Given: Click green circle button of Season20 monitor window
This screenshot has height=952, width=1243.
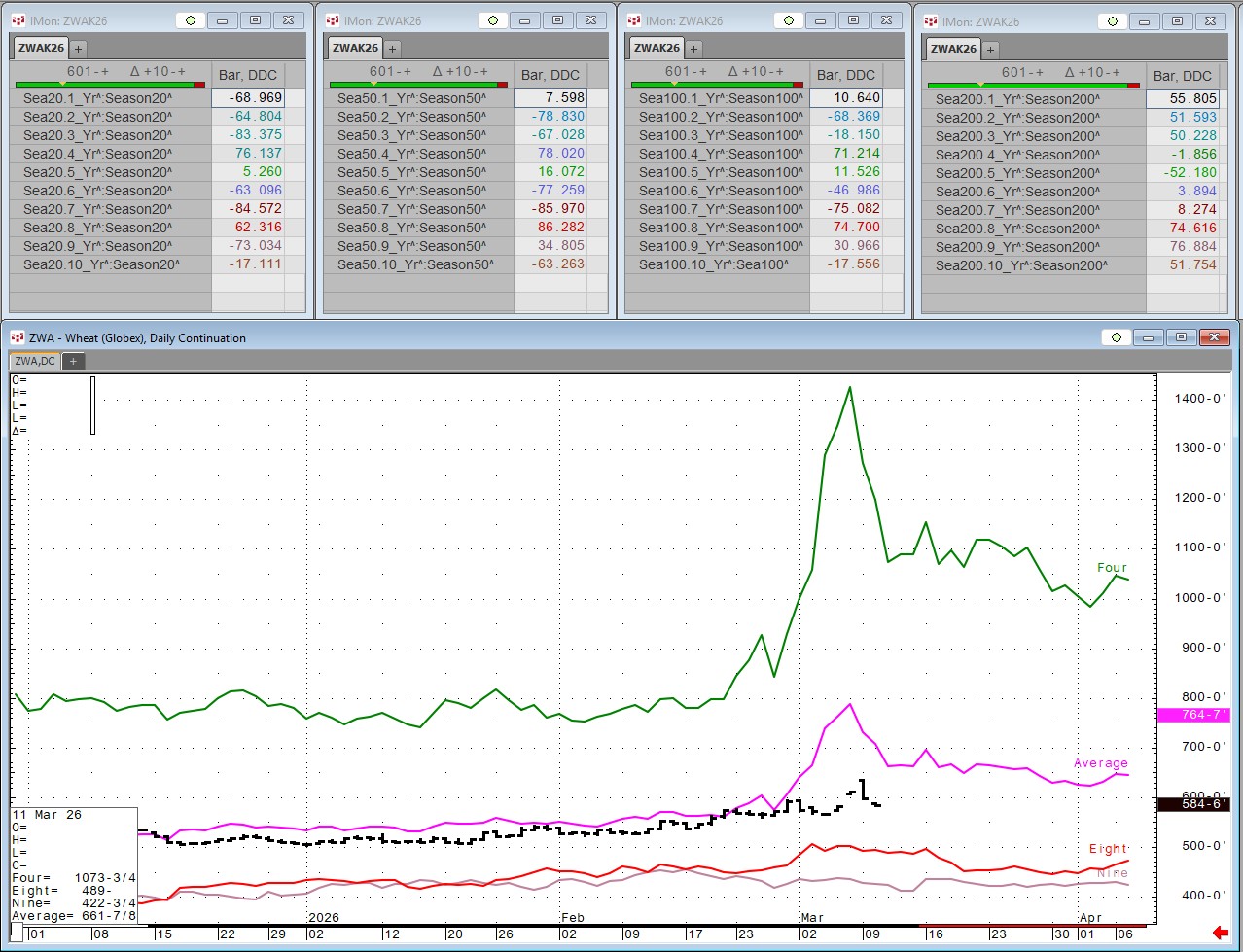Looking at the screenshot, I should (191, 20).
